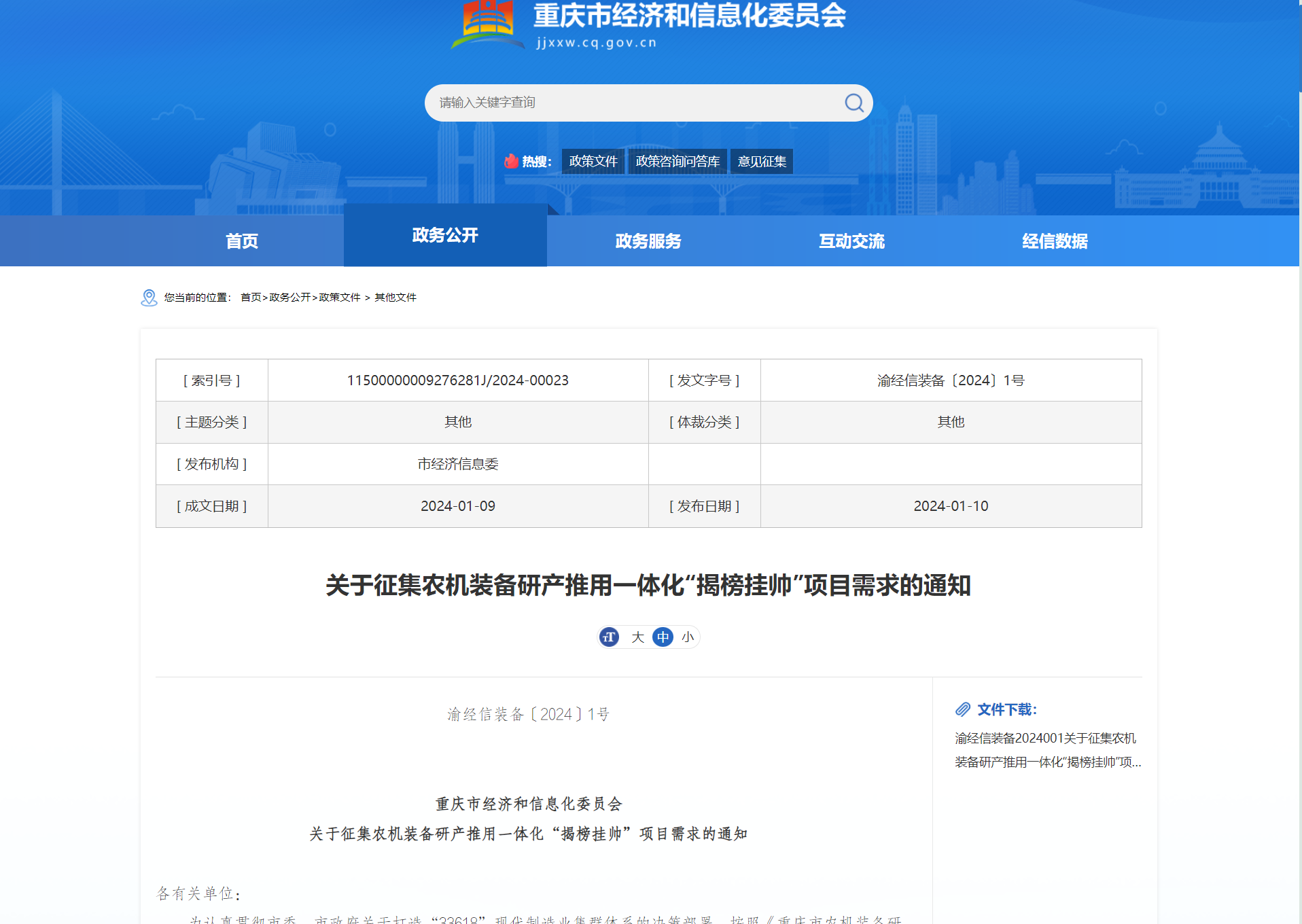Screen dimensions: 1302x924
Task: Go to 政务服务 section
Action: coord(648,241)
